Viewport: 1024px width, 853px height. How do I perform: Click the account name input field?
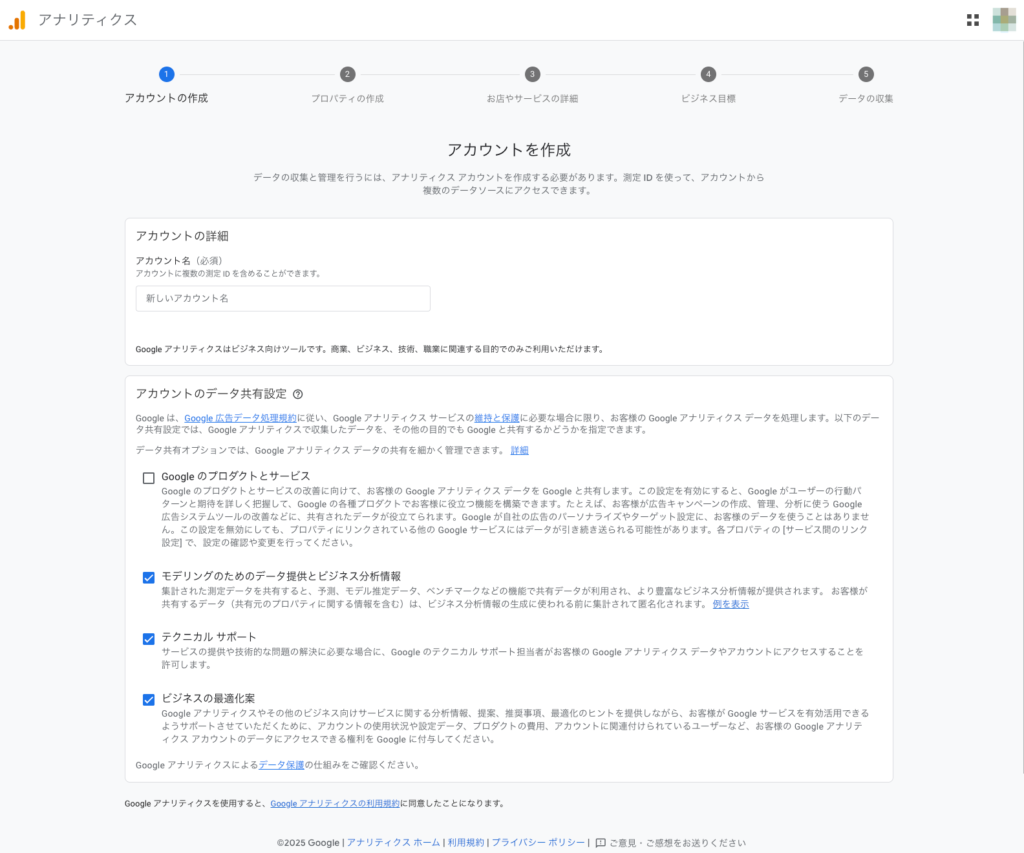(x=283, y=298)
